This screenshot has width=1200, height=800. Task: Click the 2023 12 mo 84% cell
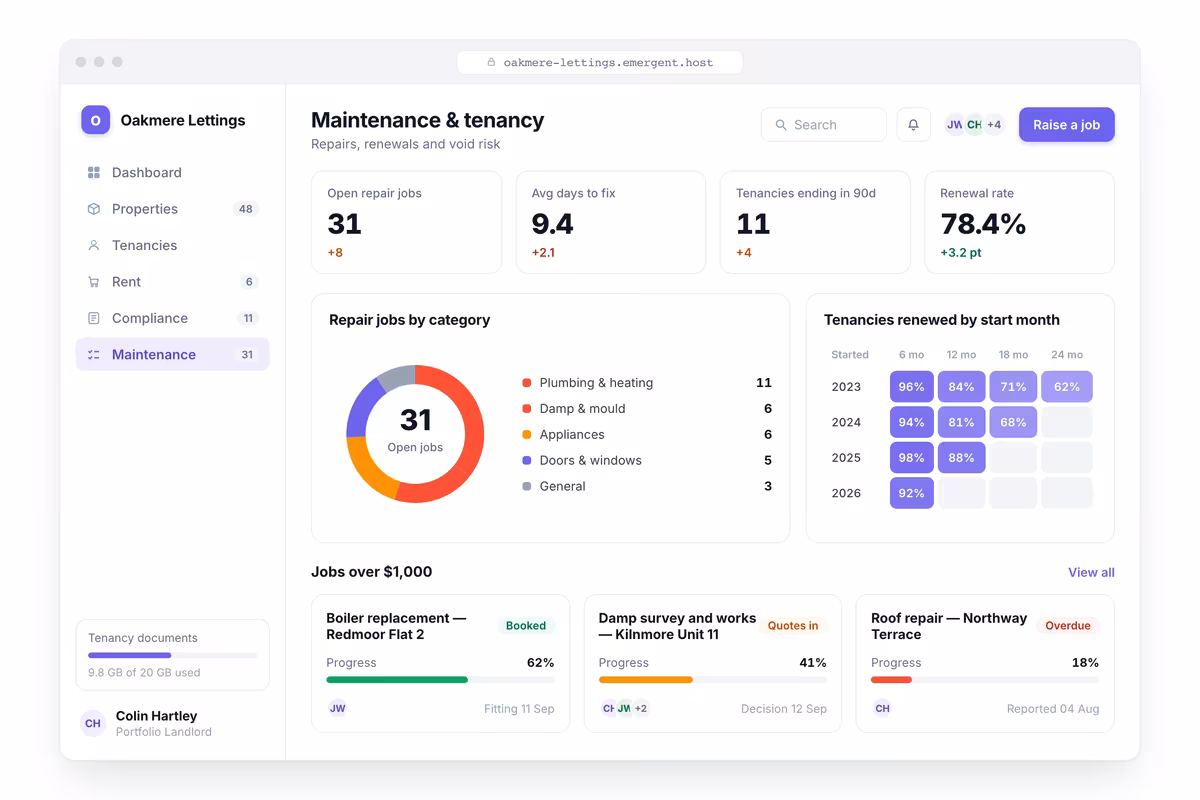click(x=962, y=387)
